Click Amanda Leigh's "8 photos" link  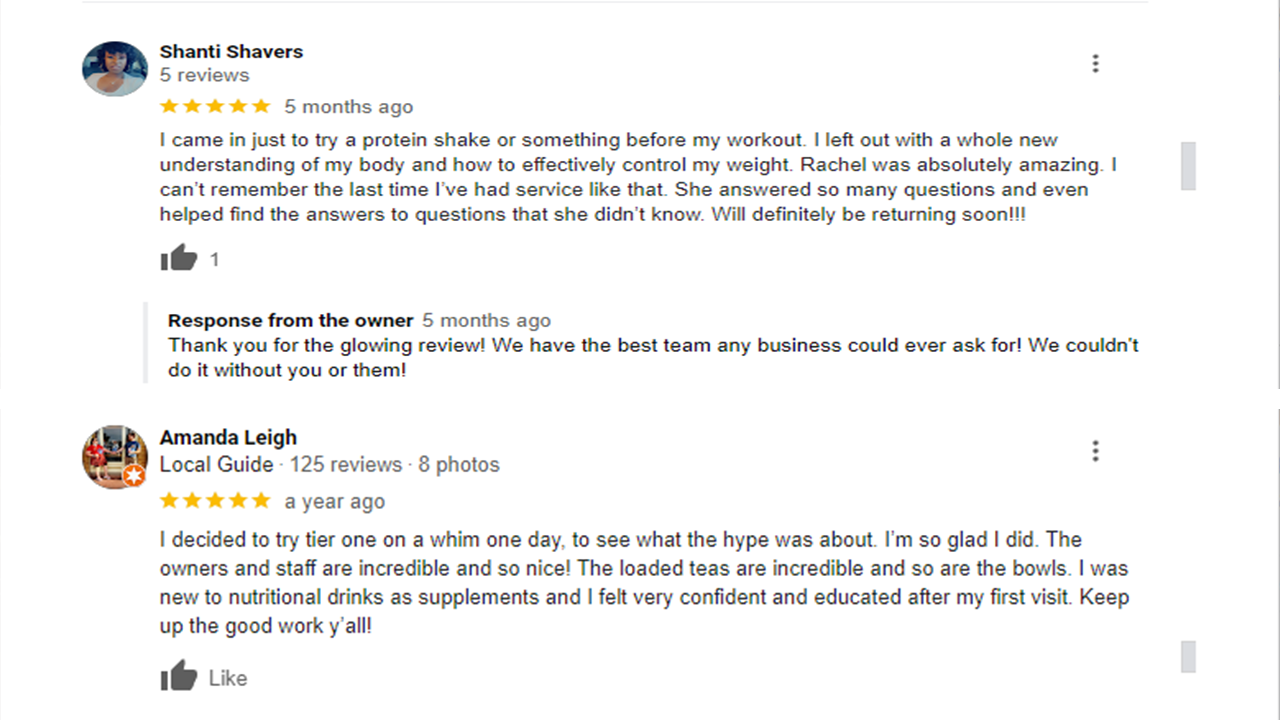[x=459, y=465]
